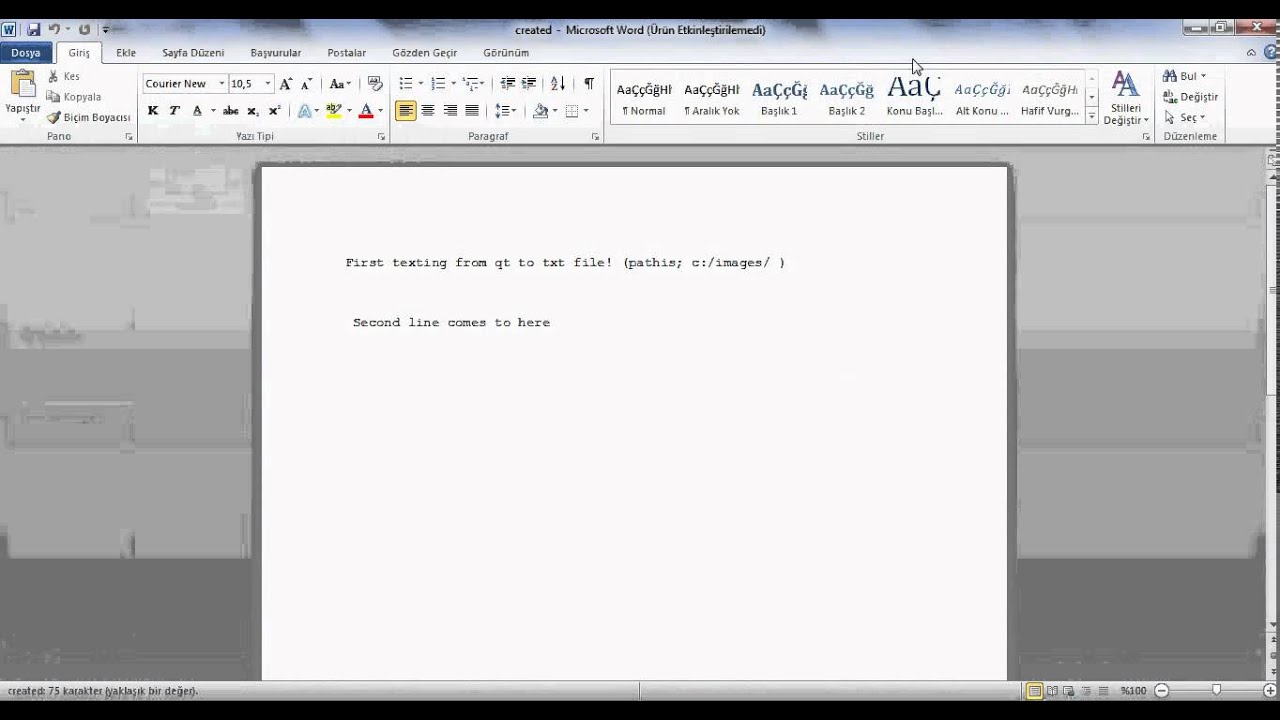Shrink font size with the small A icon
This screenshot has height=720, width=1280.
pos(306,84)
